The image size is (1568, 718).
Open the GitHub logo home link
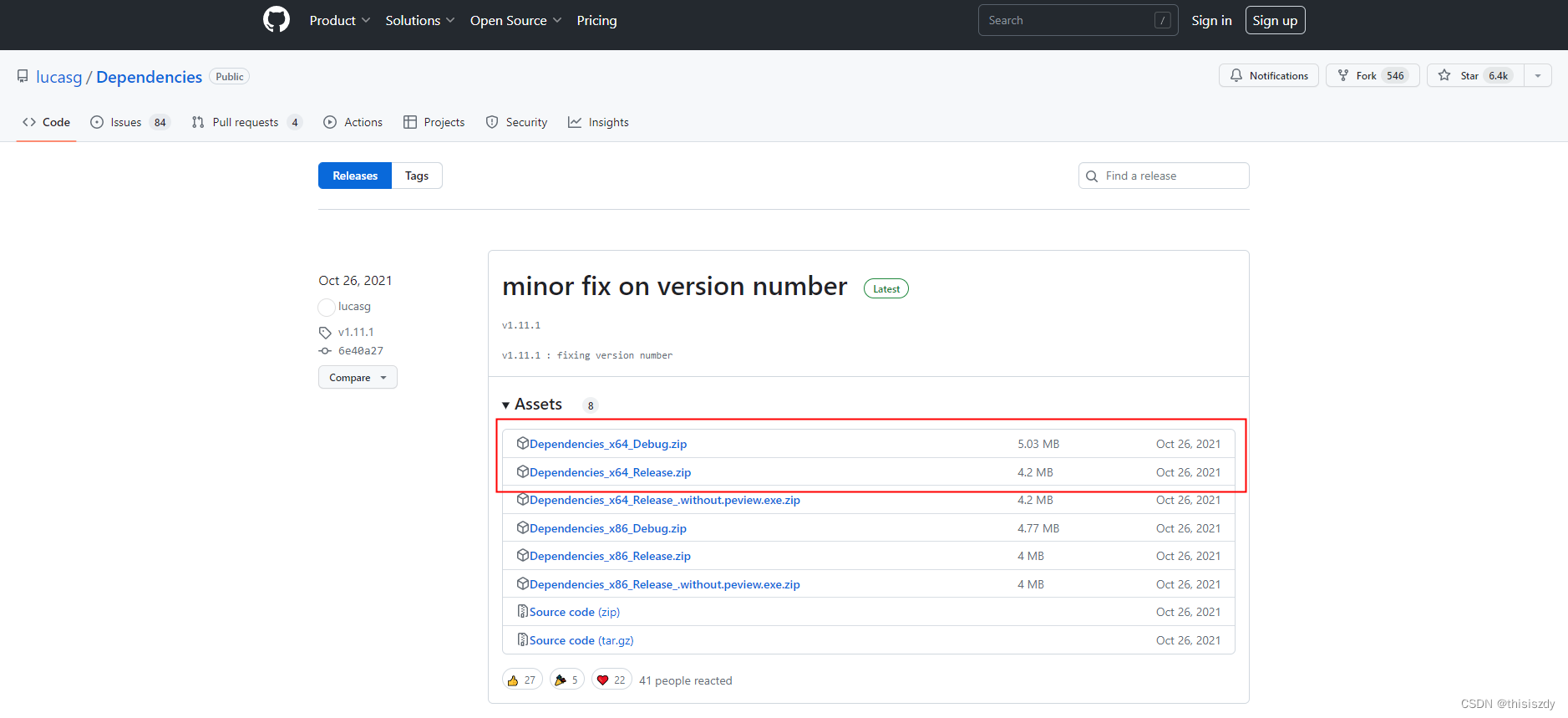click(x=277, y=20)
